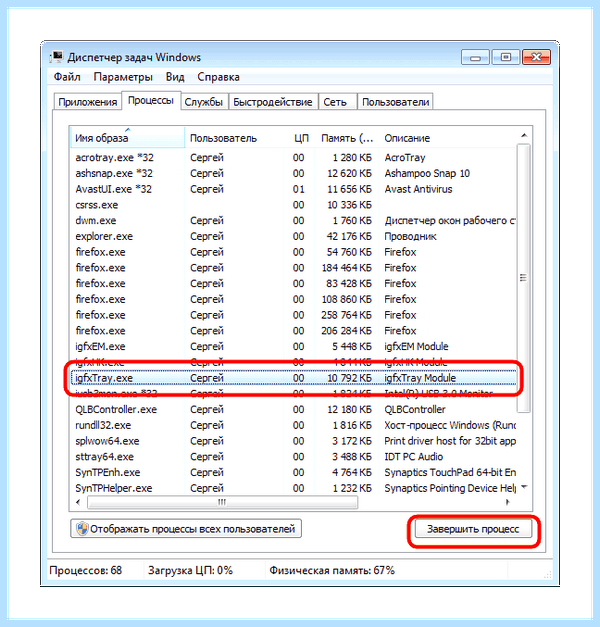Click the igfxTray Module description
The width and height of the screenshot is (600, 627).
(420, 378)
